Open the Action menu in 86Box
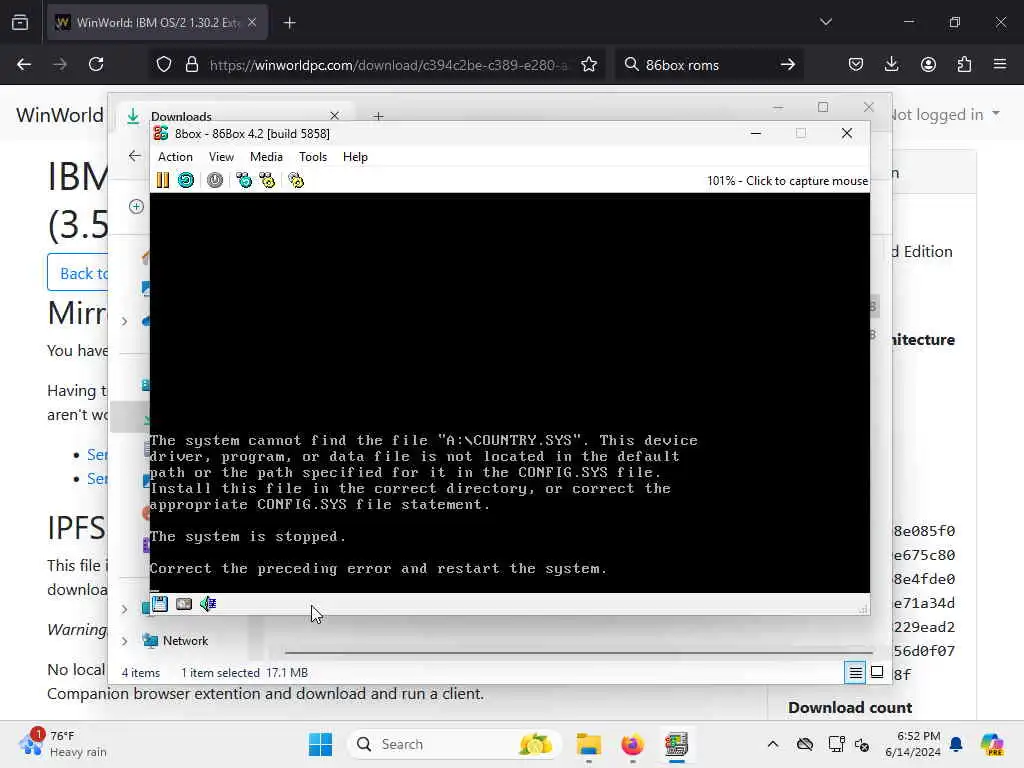 click(x=175, y=157)
